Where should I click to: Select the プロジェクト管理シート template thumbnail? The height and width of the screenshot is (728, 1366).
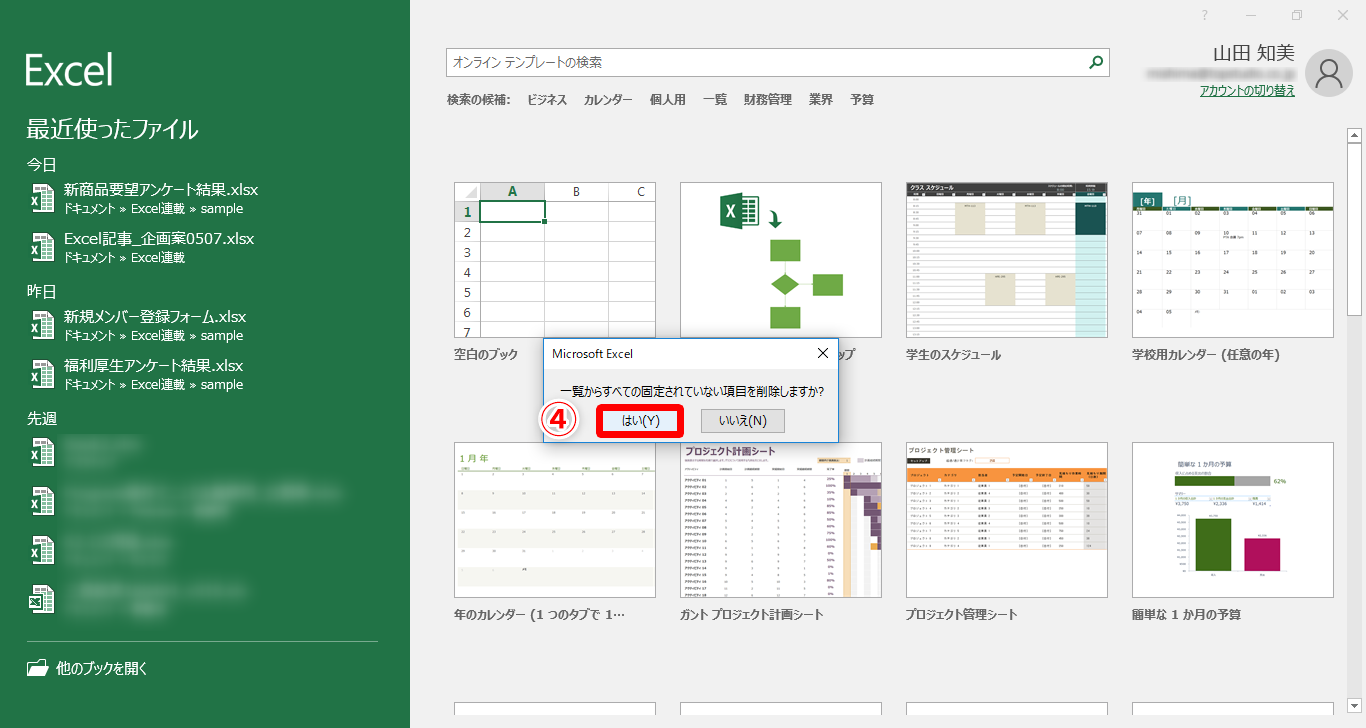coord(1007,520)
